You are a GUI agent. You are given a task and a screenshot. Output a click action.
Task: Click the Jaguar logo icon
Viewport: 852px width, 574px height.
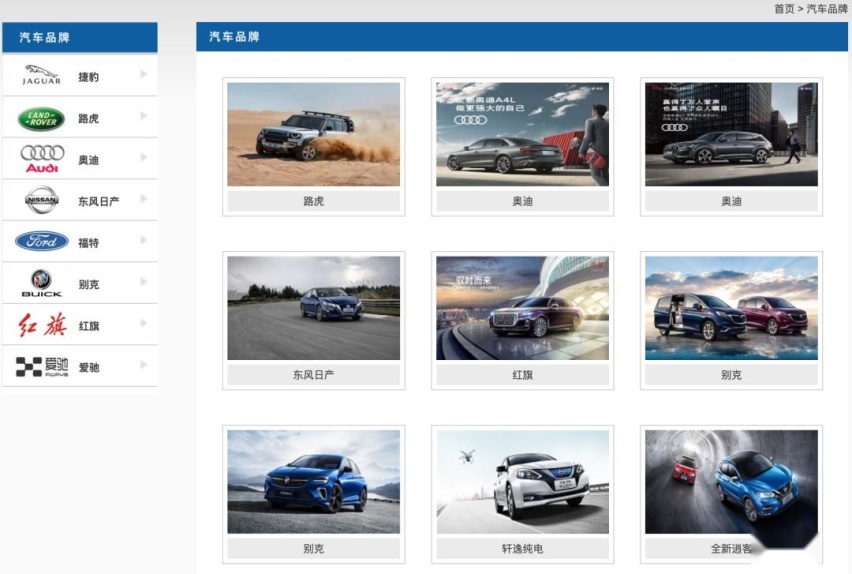(41, 75)
